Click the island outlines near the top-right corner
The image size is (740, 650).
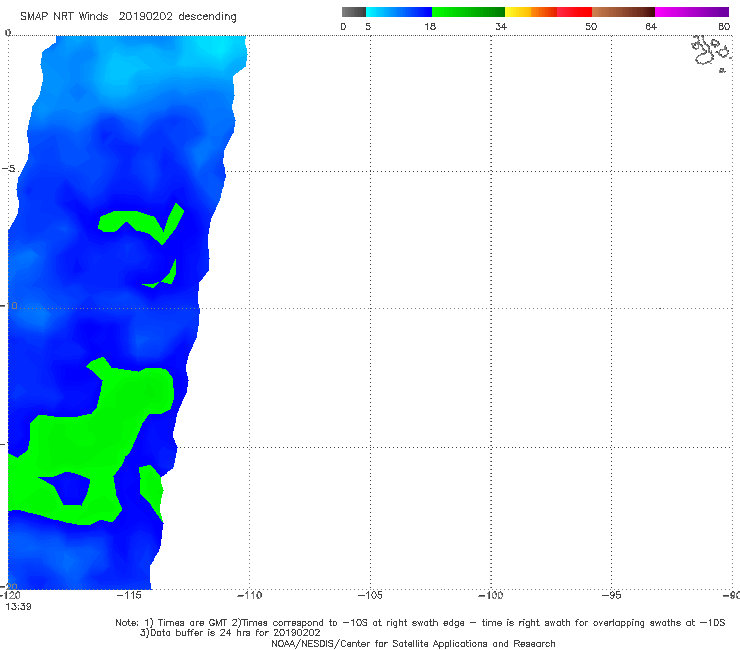[712, 53]
